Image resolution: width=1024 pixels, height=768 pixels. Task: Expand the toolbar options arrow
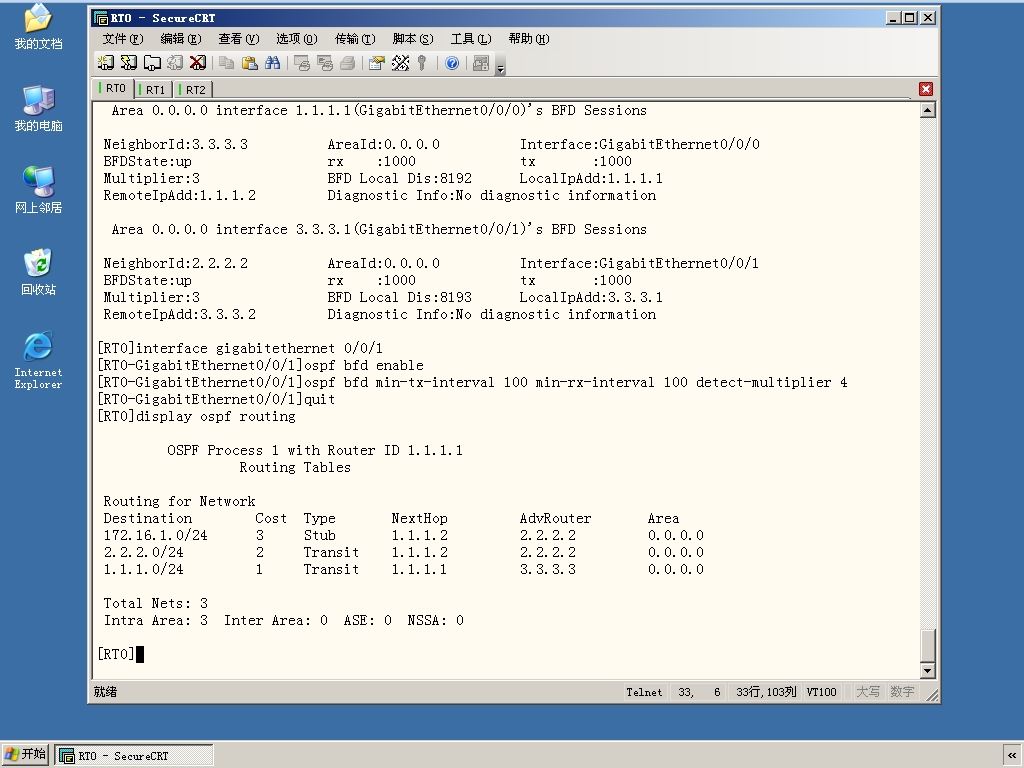pos(500,68)
